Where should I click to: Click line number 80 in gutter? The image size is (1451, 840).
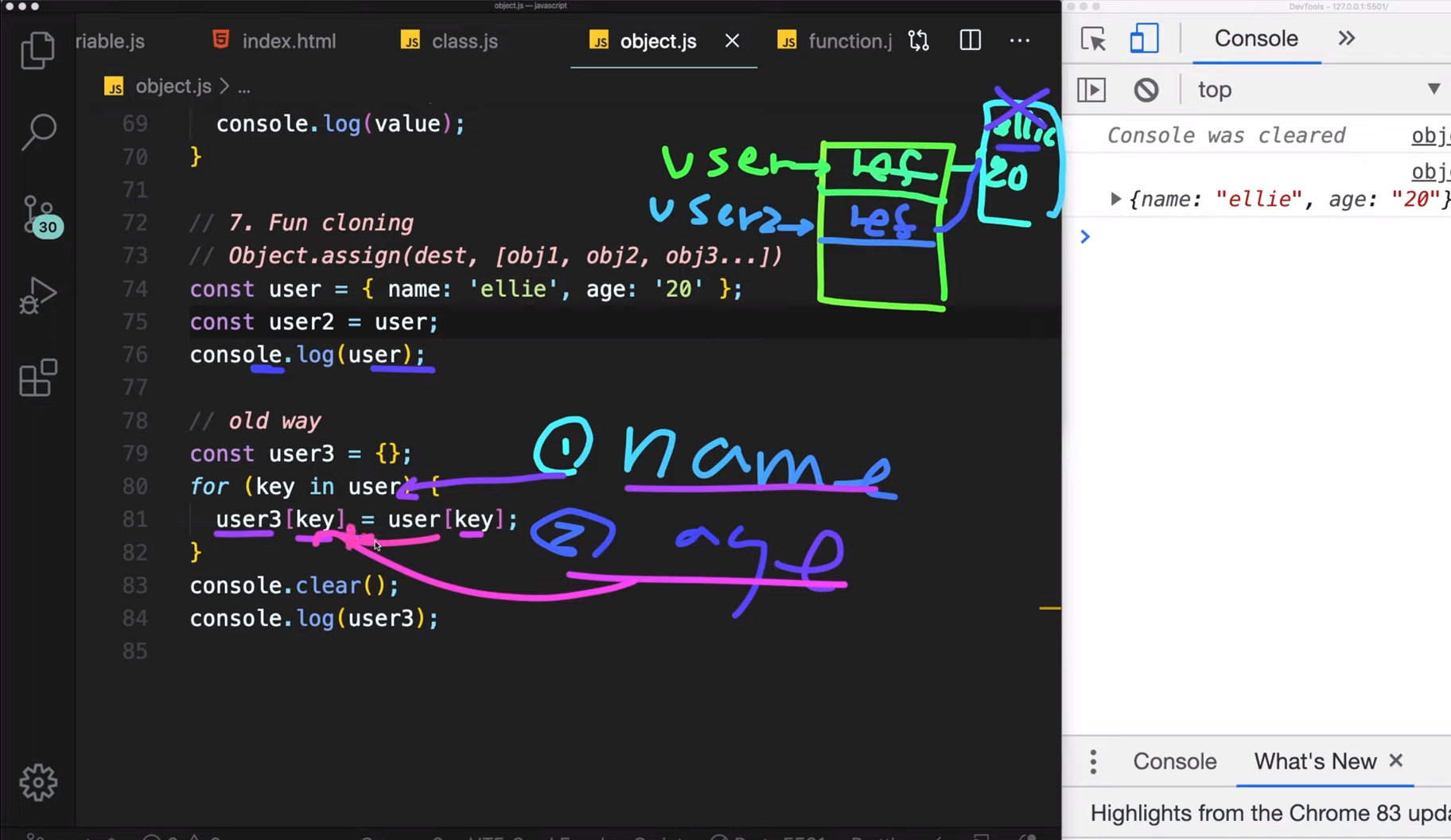coord(135,486)
